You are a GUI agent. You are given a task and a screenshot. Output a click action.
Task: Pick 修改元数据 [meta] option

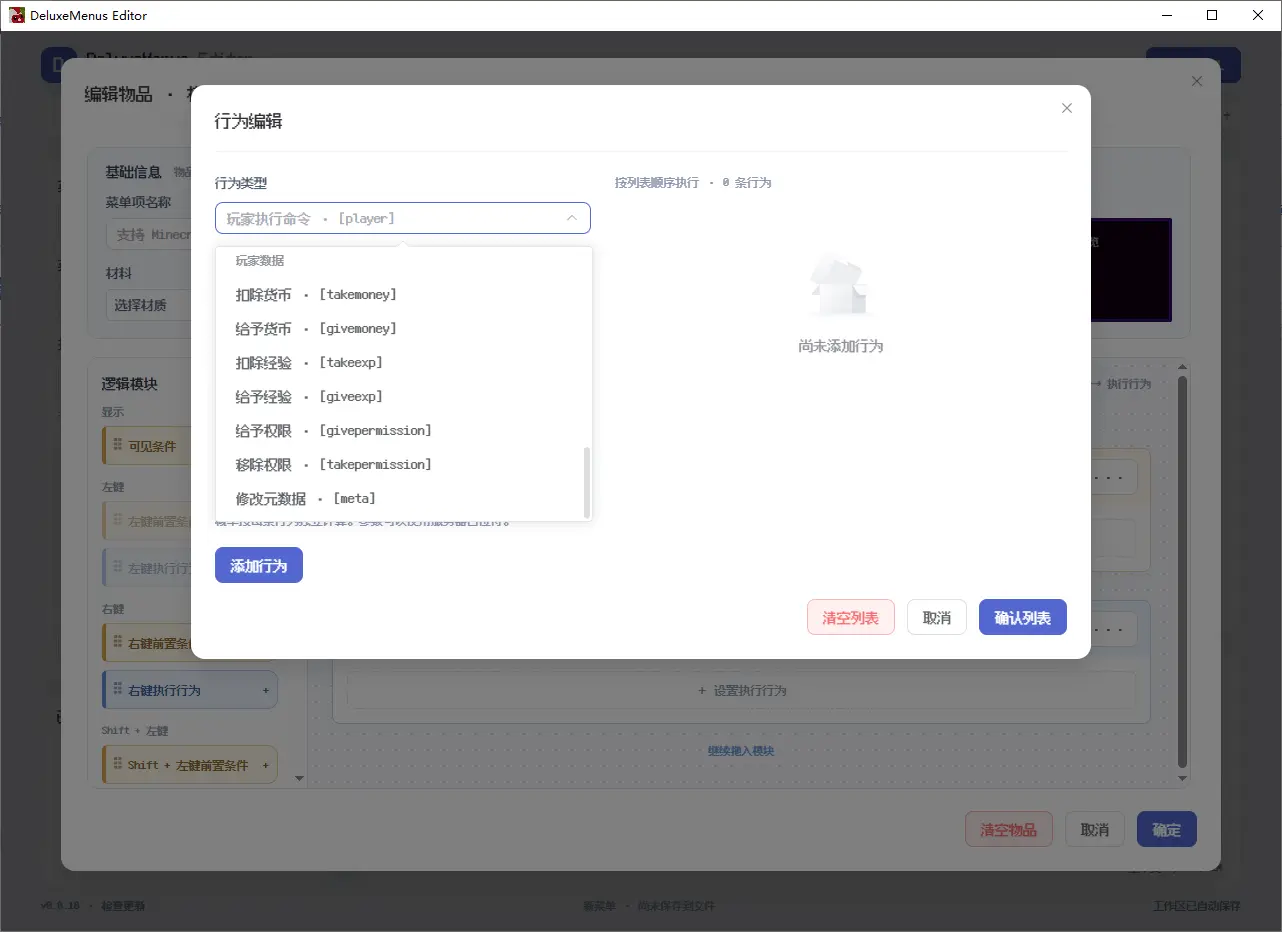[x=403, y=499]
